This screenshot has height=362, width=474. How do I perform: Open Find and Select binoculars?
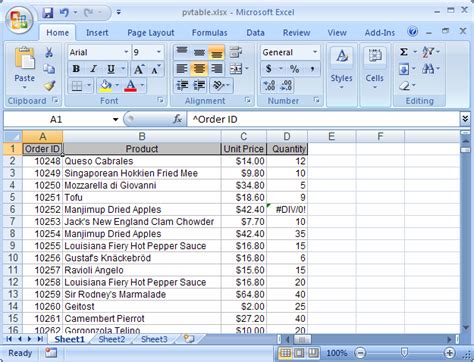pyautogui.click(x=428, y=69)
